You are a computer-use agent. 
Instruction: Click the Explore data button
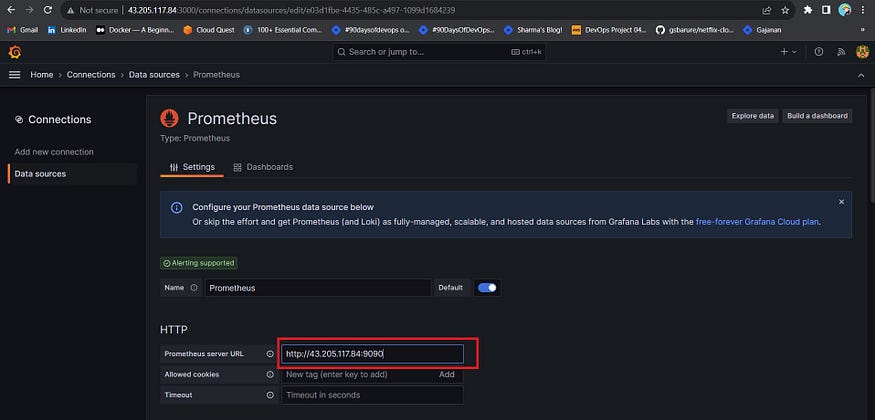pos(752,116)
